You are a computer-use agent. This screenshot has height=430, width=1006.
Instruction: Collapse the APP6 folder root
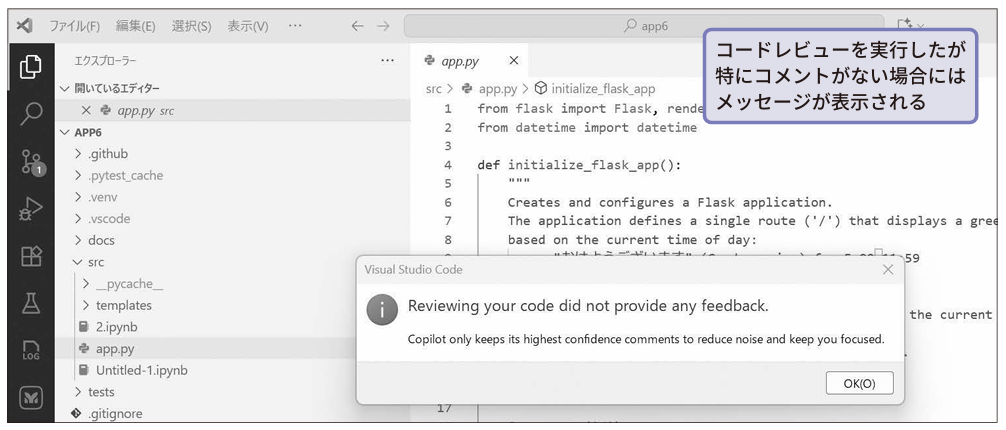[232, 132]
